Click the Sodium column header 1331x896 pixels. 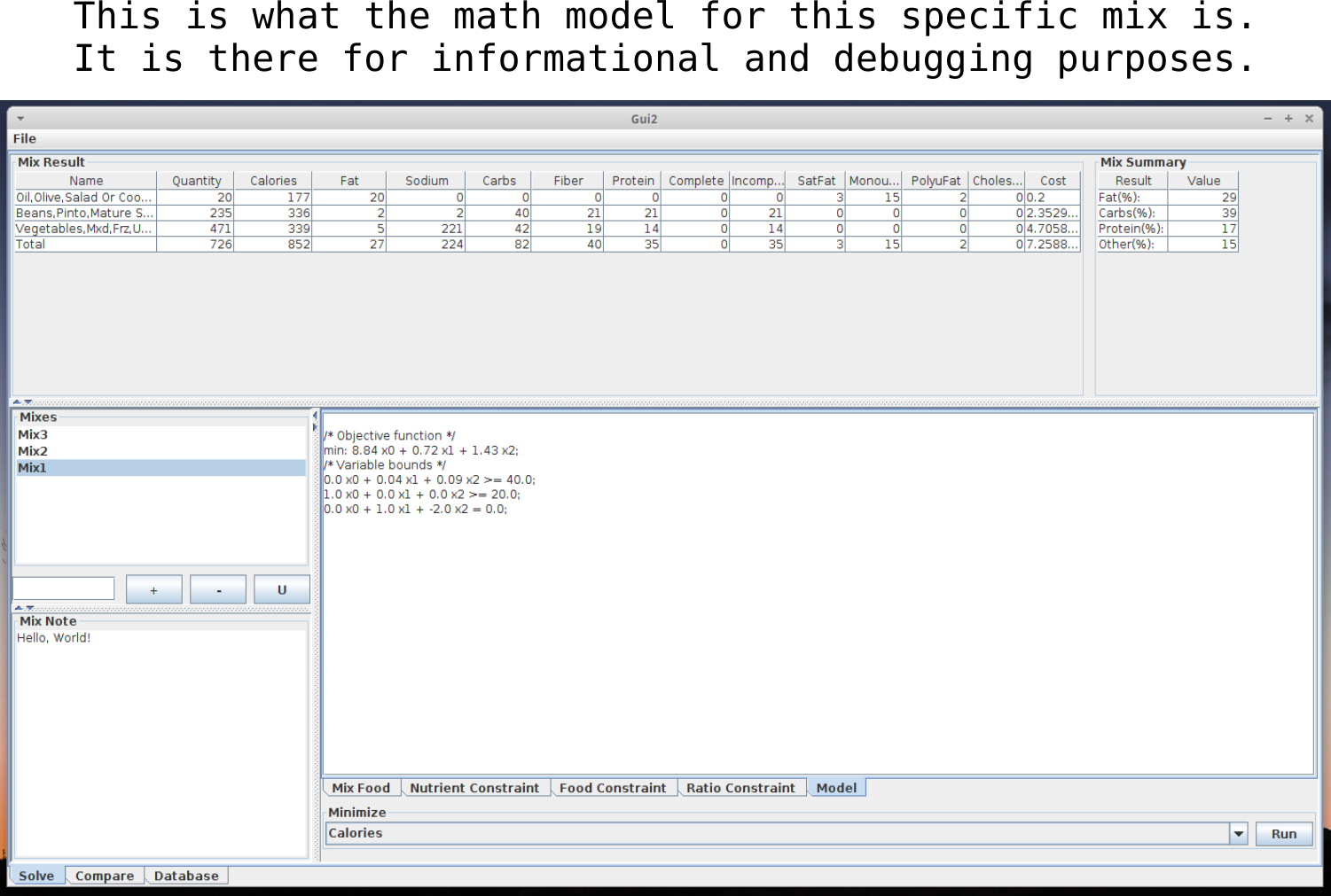coord(427,181)
